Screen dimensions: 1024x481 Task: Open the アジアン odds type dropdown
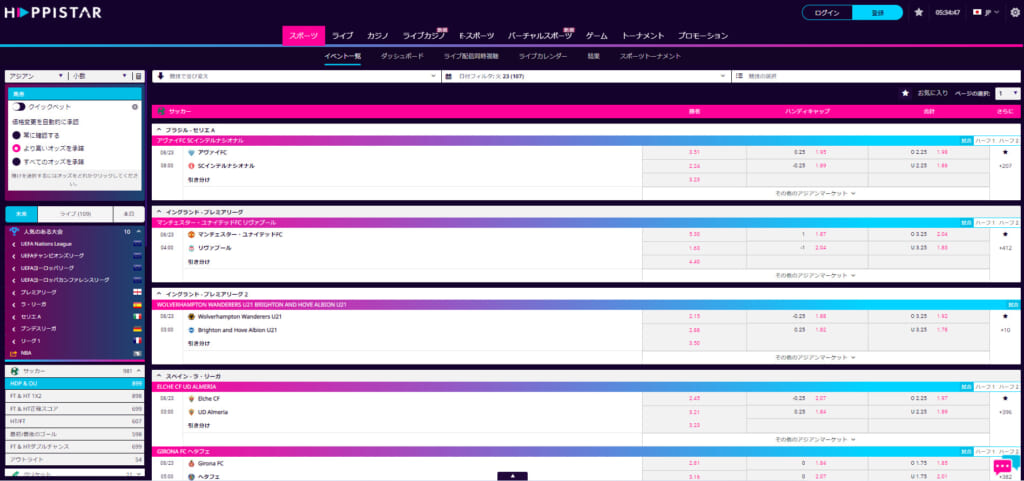pyautogui.click(x=35, y=76)
